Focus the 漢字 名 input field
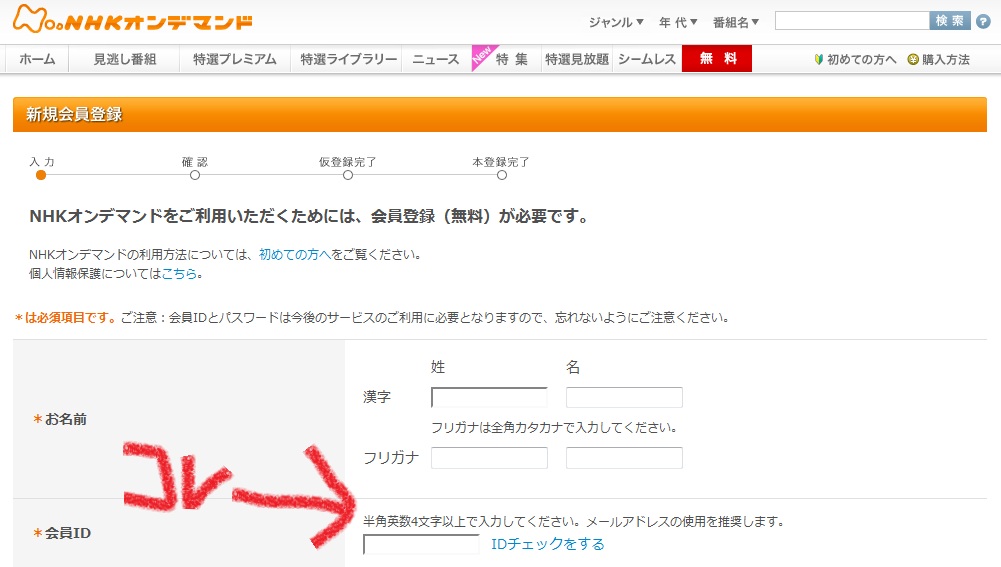This screenshot has height=567, width=1001. tap(624, 397)
